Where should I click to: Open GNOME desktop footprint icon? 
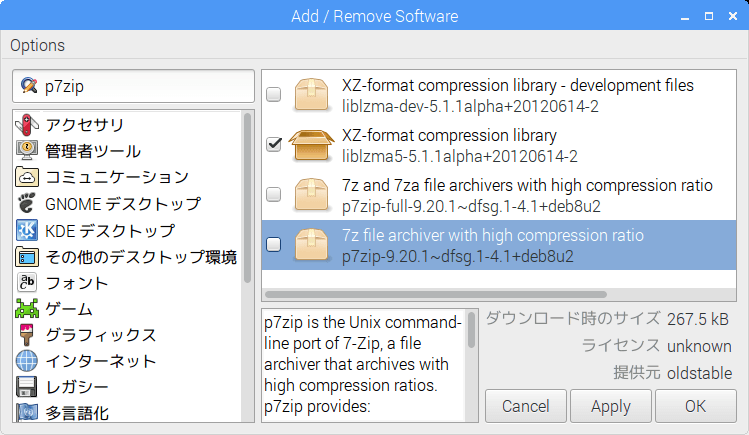point(27,203)
